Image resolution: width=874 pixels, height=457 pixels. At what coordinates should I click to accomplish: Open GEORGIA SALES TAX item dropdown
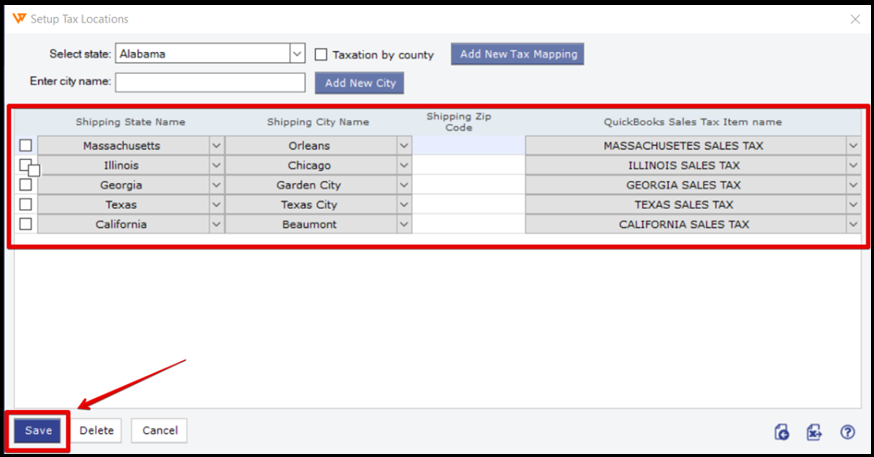853,185
